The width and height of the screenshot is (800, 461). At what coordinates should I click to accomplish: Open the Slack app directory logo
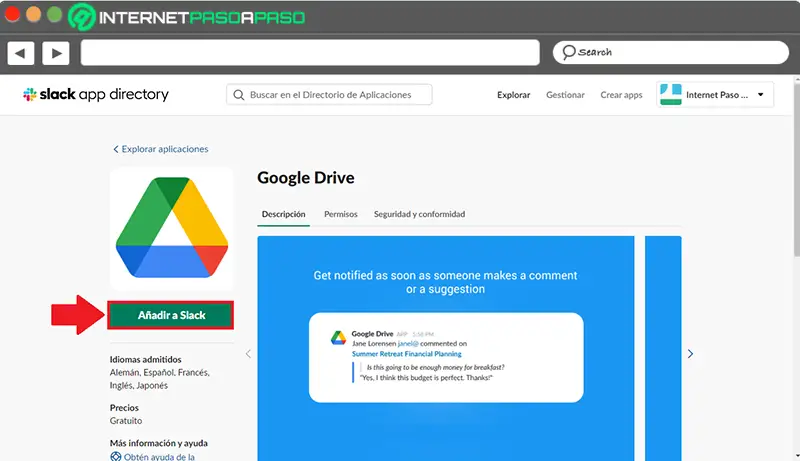point(95,94)
